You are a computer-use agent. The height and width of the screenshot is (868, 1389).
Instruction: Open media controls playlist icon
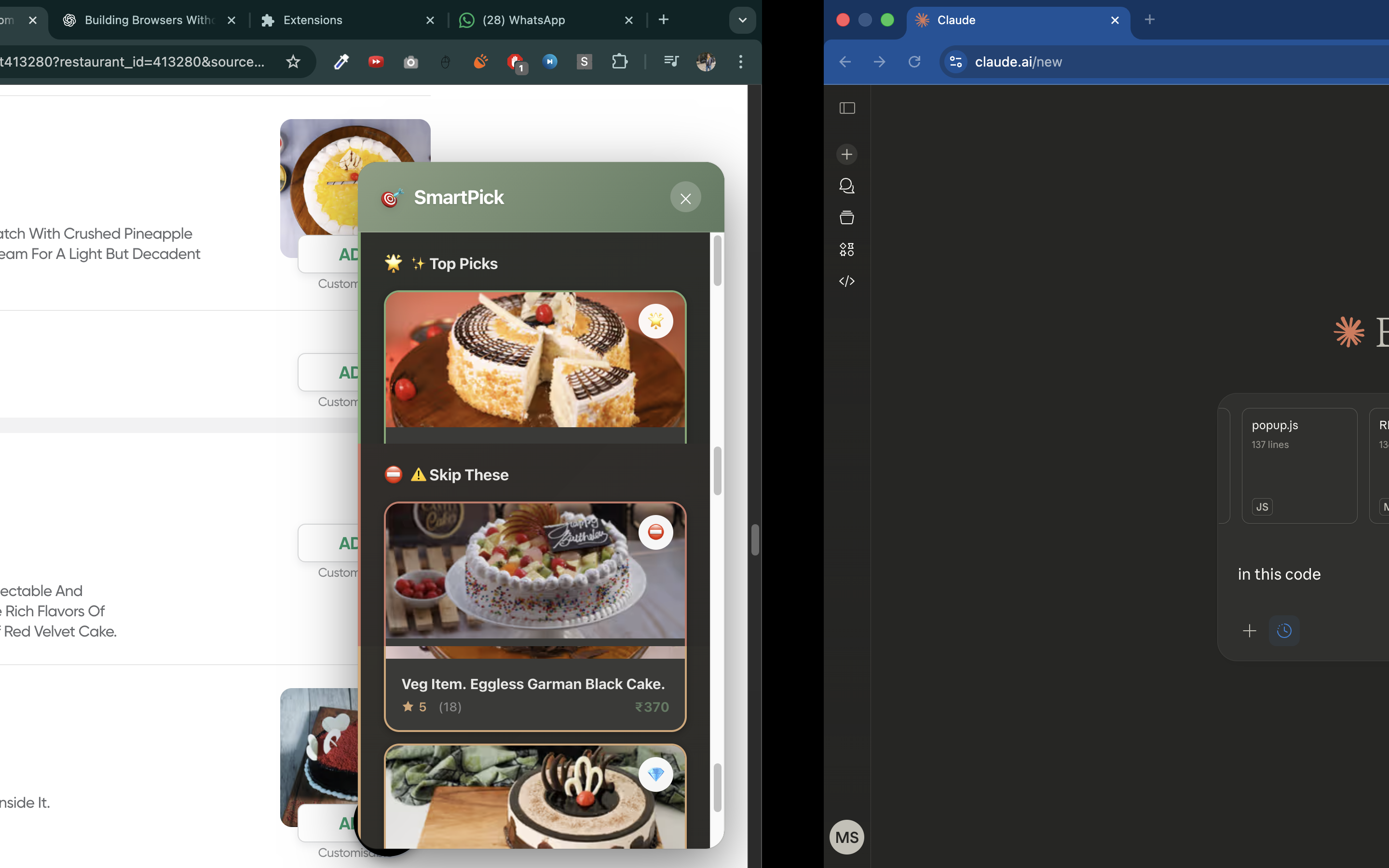click(x=671, y=61)
